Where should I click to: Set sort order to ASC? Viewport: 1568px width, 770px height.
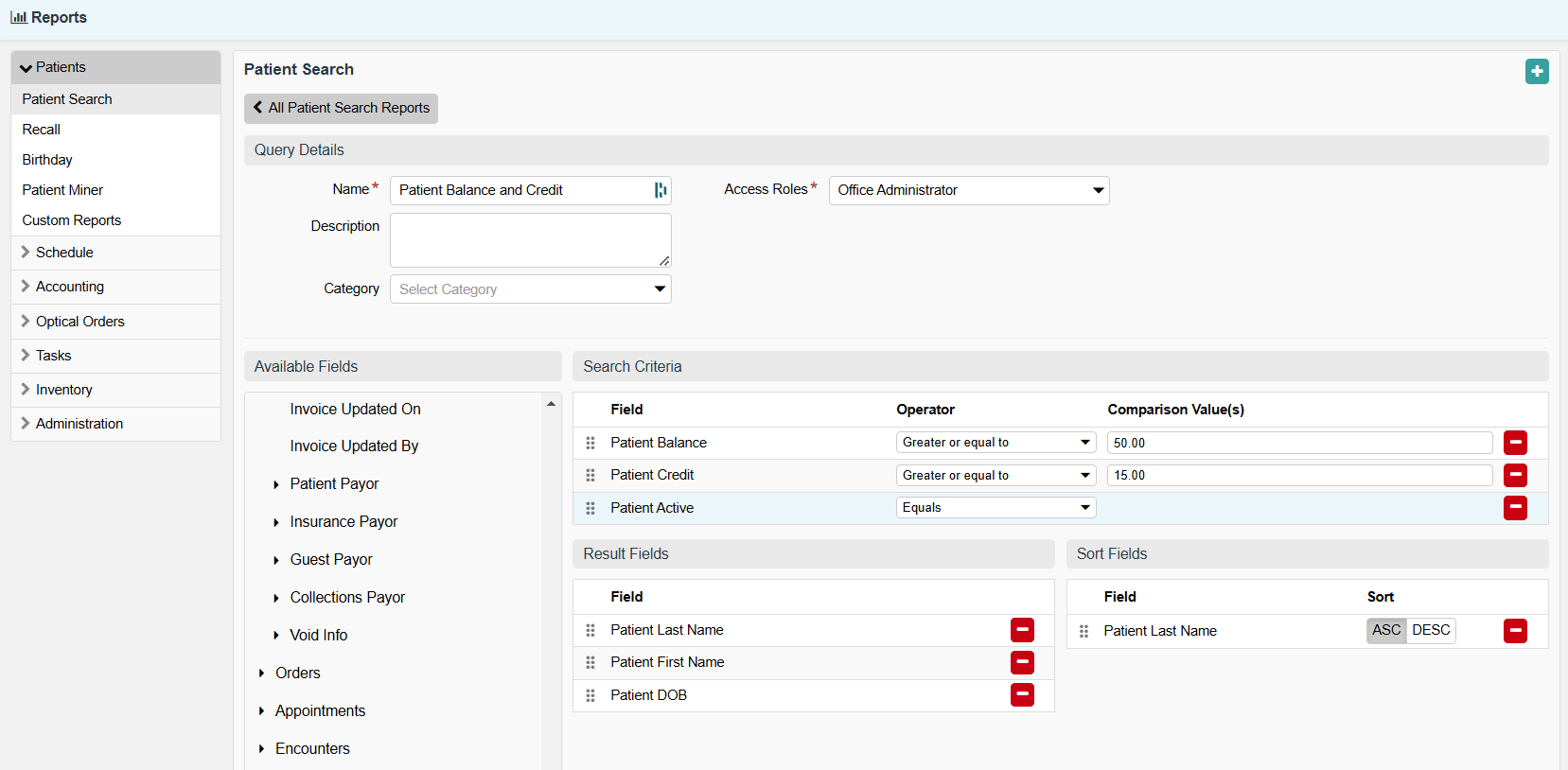(x=1386, y=631)
